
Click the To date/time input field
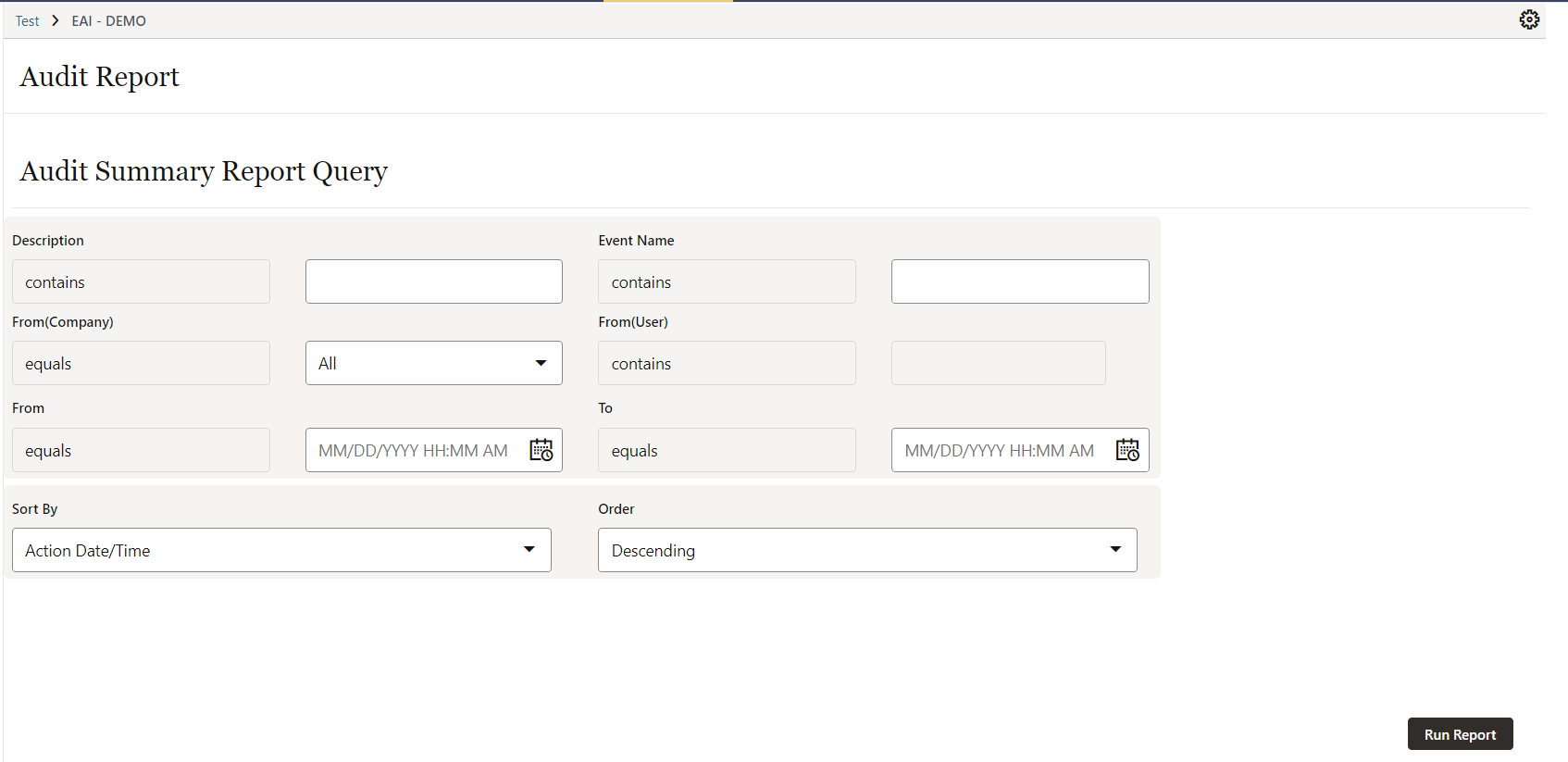pos(1000,450)
